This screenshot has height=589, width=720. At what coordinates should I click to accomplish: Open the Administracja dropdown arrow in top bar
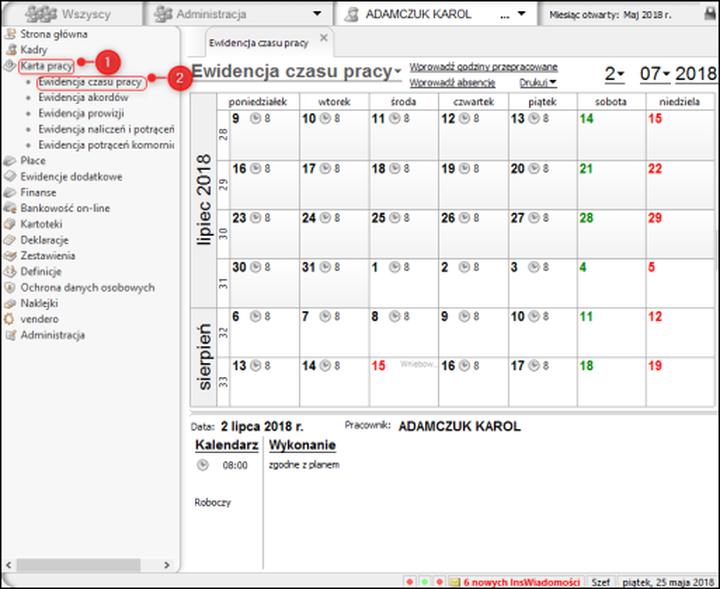pyautogui.click(x=317, y=15)
